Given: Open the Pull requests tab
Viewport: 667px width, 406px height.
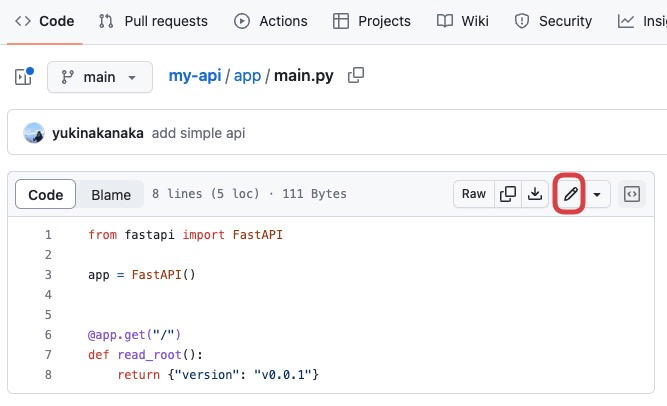Looking at the screenshot, I should click(x=154, y=21).
